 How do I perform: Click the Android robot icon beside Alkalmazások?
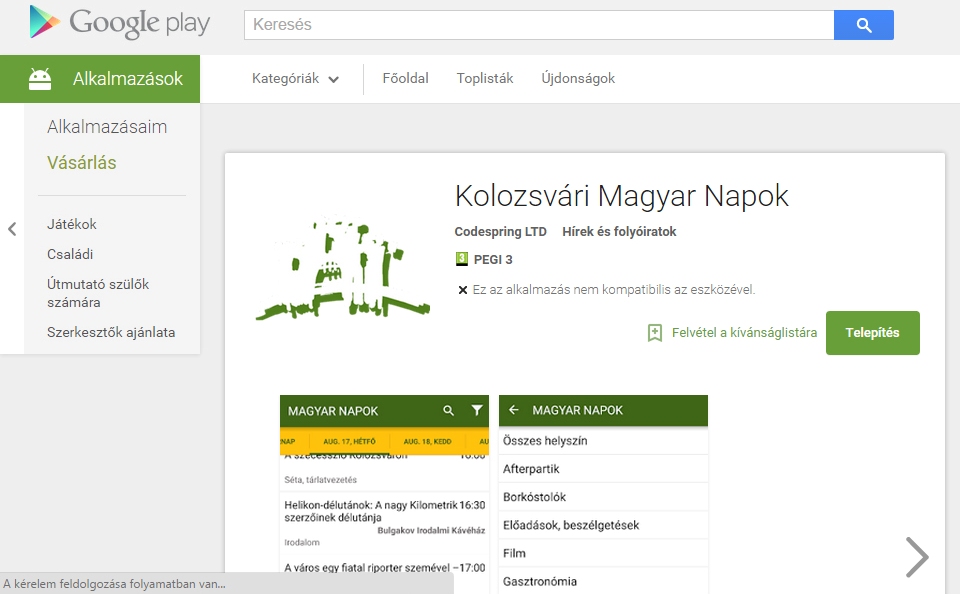click(40, 79)
